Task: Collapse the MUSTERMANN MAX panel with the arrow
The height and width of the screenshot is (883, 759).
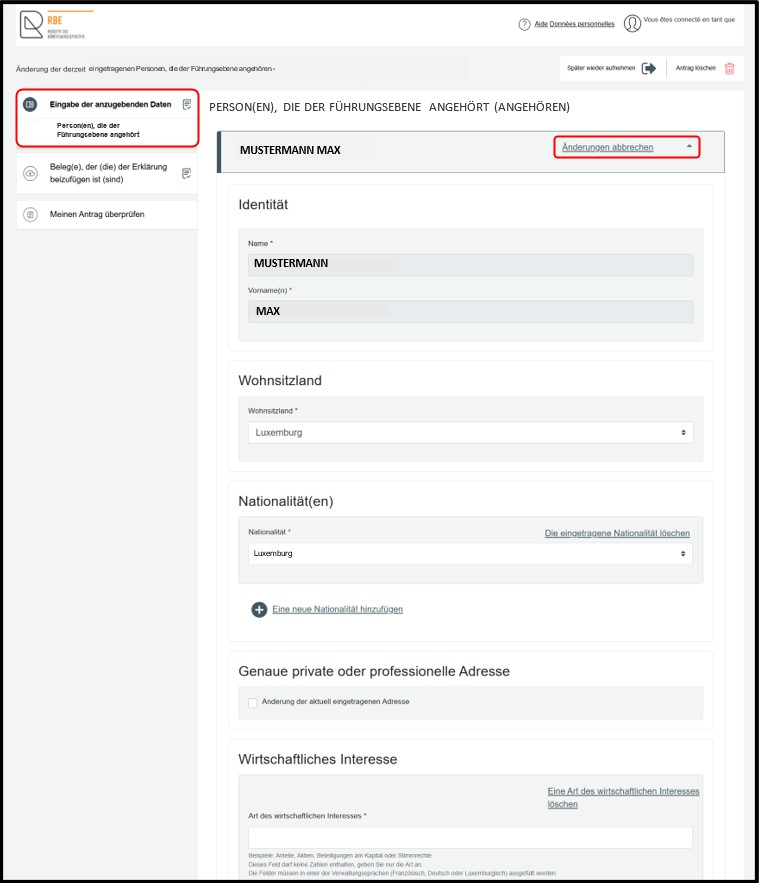Action: (x=689, y=146)
